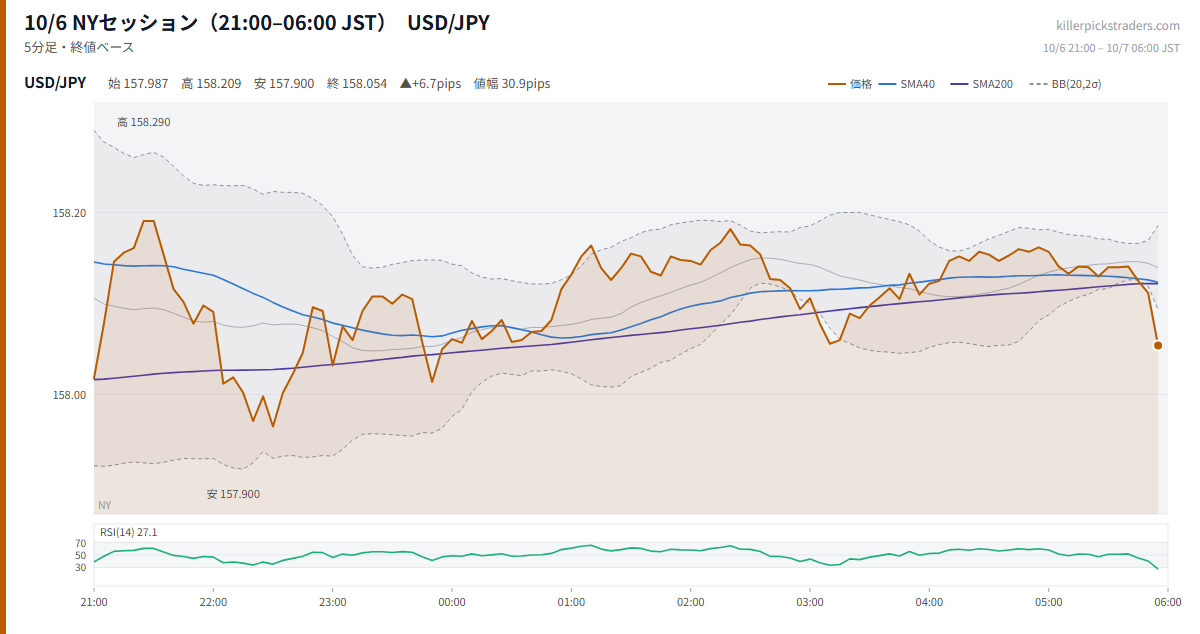This screenshot has width=1200, height=634.
Task: Click the 高 158.290 annotation on the chart
Action: [x=144, y=122]
